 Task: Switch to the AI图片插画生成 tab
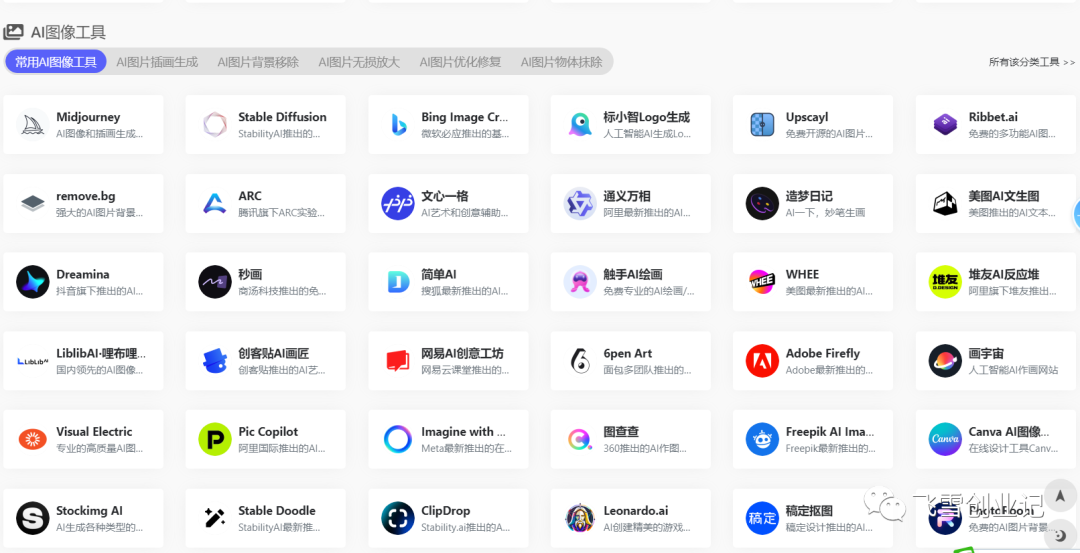click(x=157, y=62)
